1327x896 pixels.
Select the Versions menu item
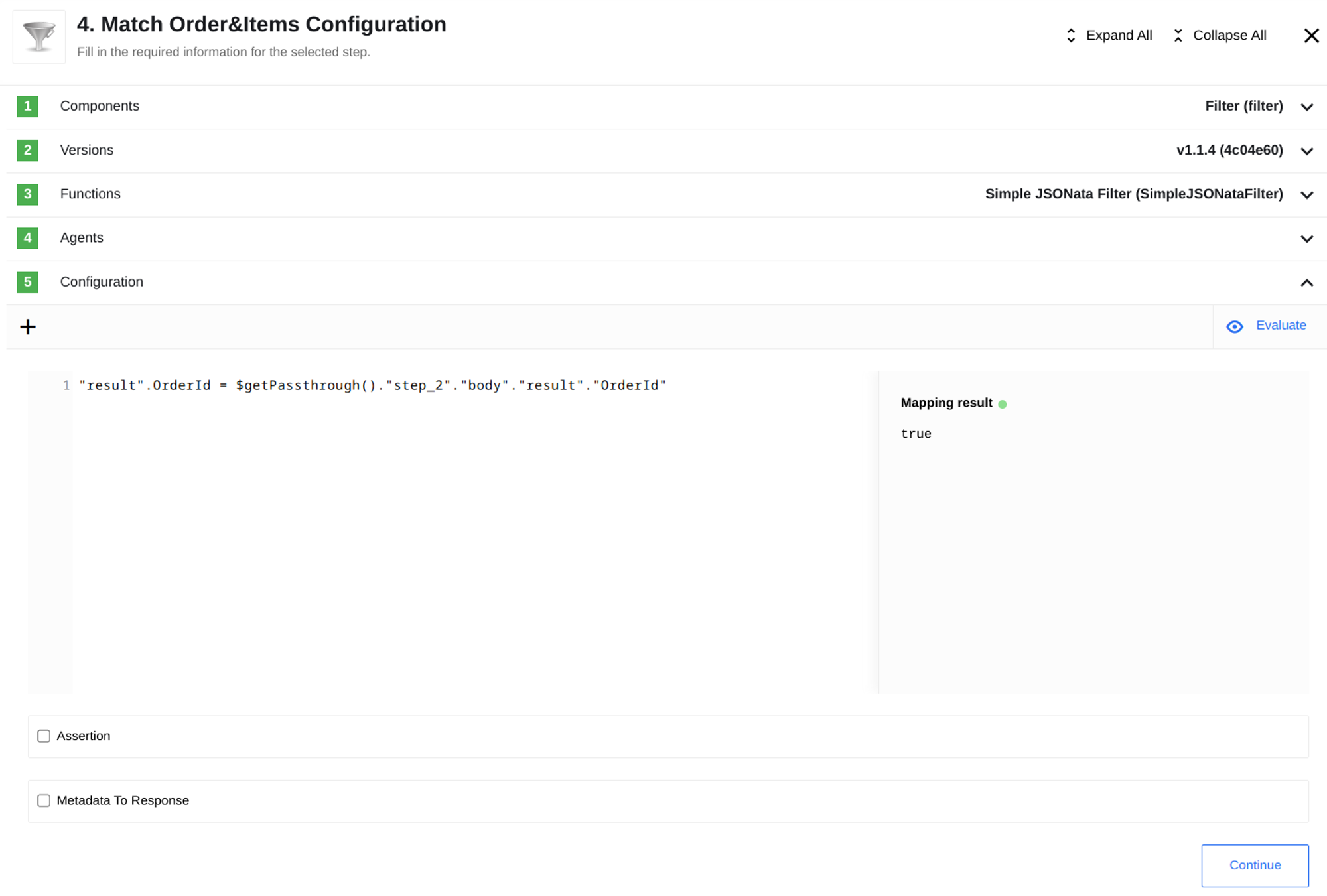(x=86, y=150)
